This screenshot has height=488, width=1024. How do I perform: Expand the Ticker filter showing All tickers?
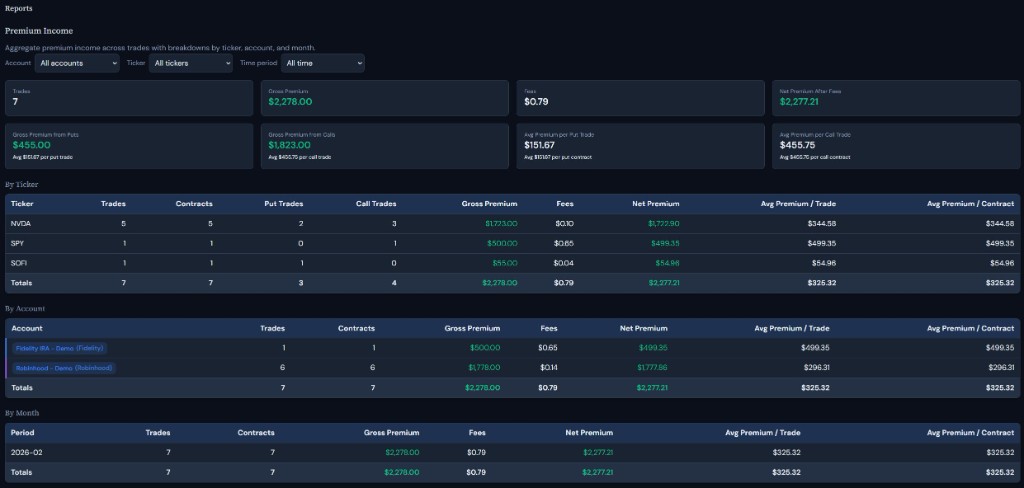coord(191,63)
